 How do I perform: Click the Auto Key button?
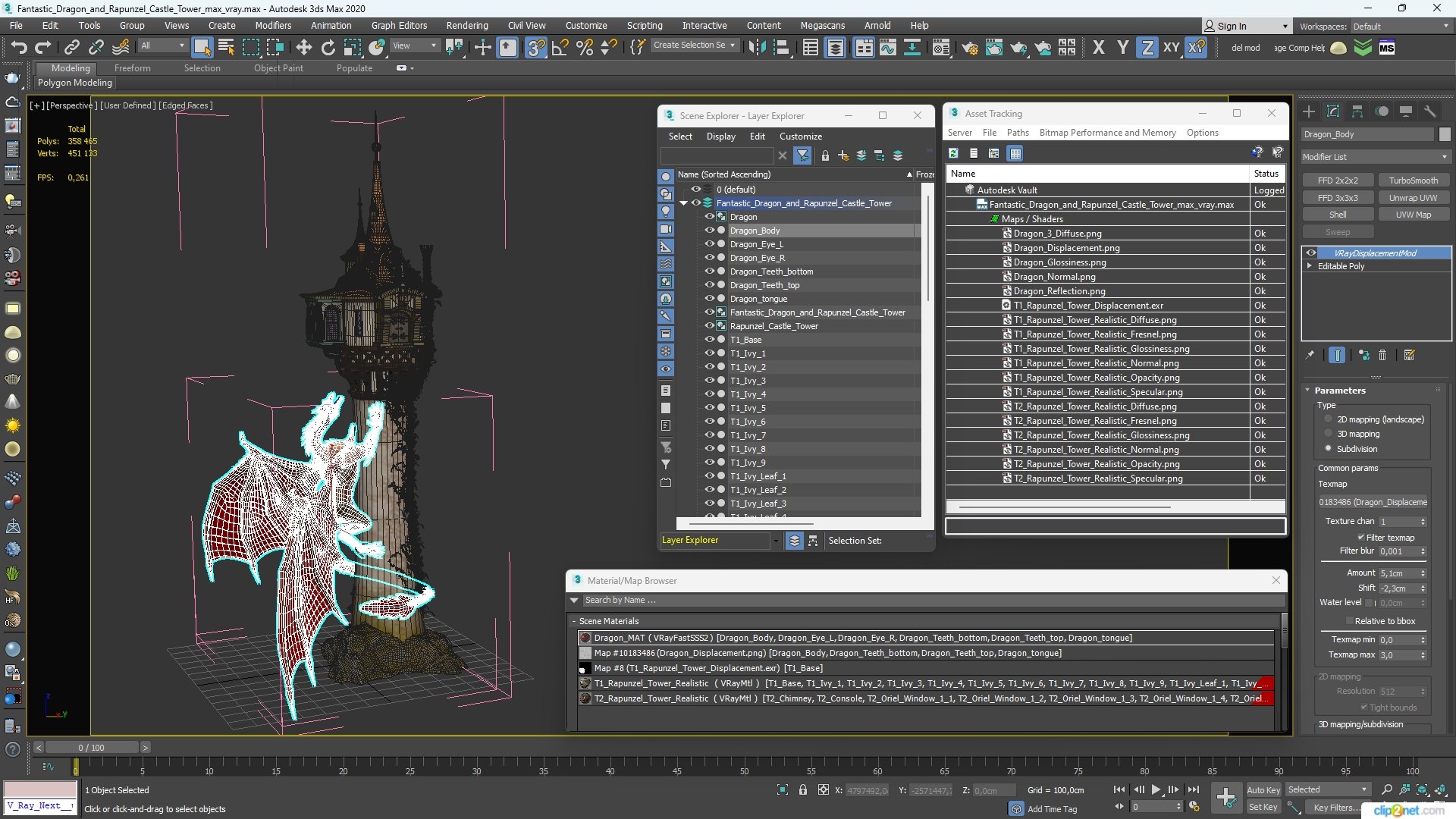click(x=1263, y=789)
